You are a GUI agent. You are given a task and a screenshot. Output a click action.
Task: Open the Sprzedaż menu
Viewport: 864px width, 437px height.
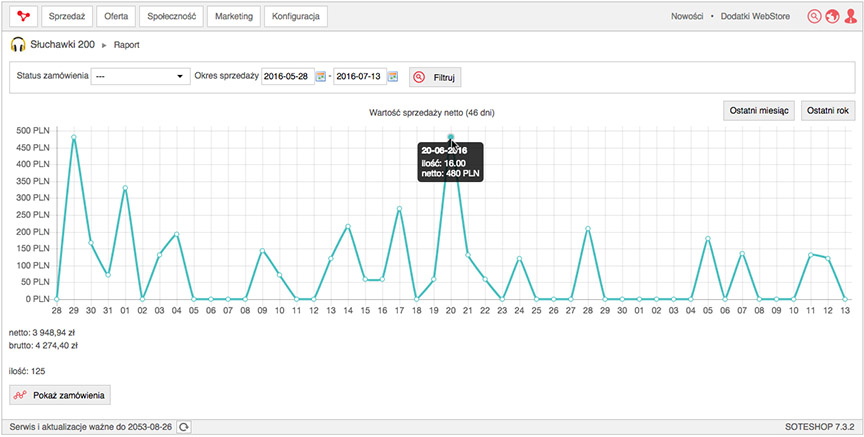point(67,17)
